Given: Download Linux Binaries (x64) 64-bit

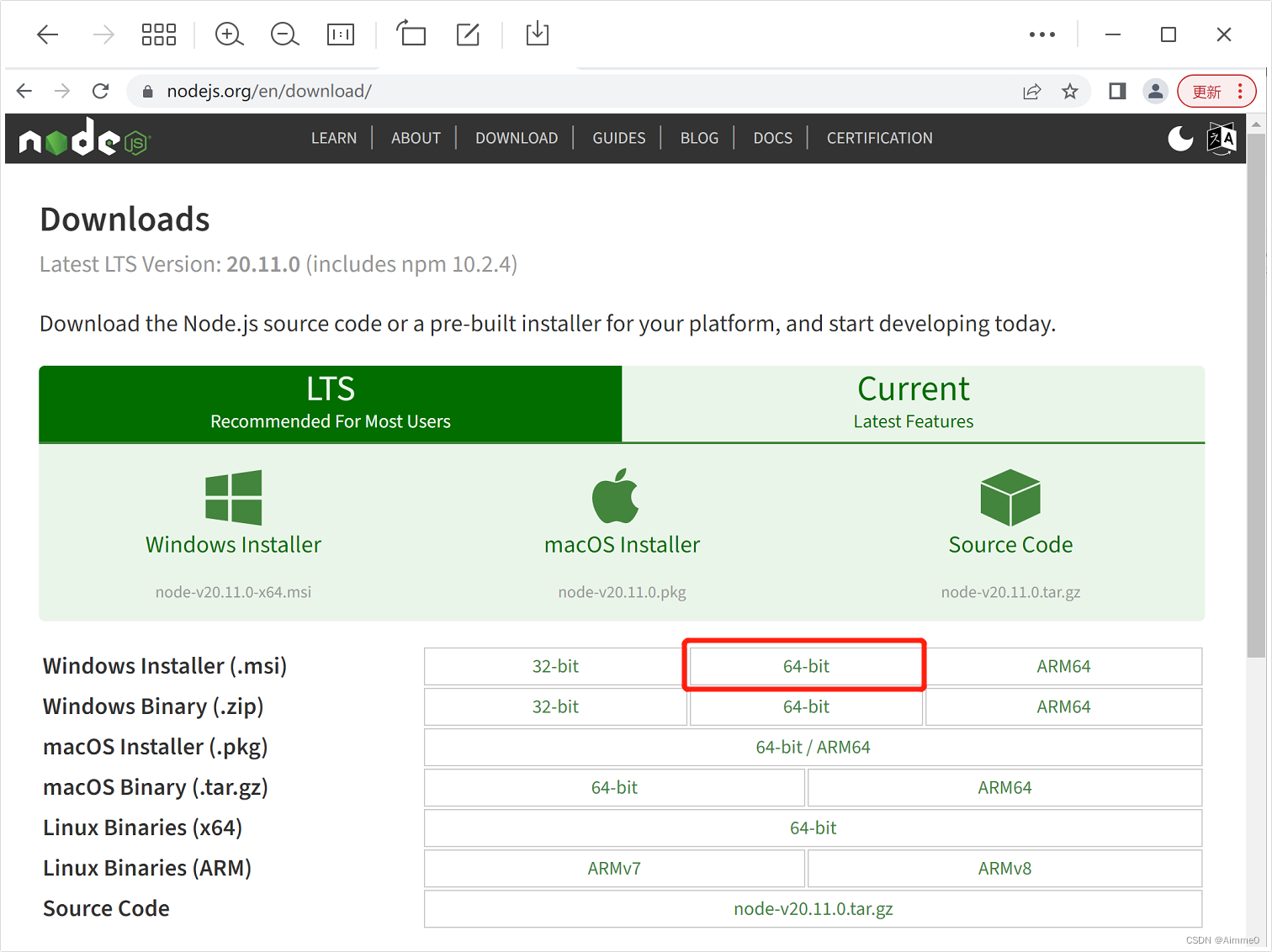Looking at the screenshot, I should point(813,828).
